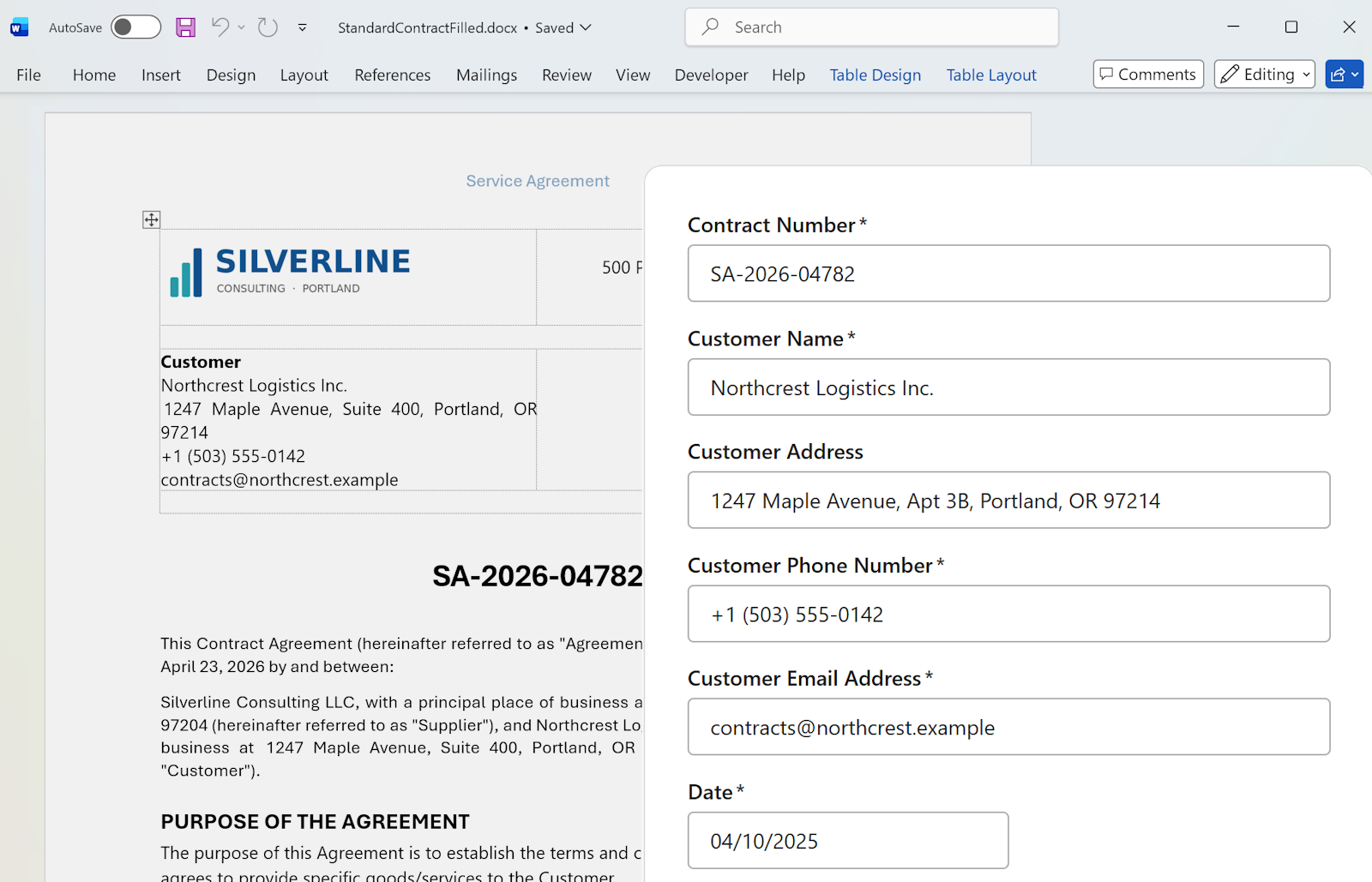Toggle the AutoSave switch
This screenshot has width=1372, height=882.
coord(135,27)
